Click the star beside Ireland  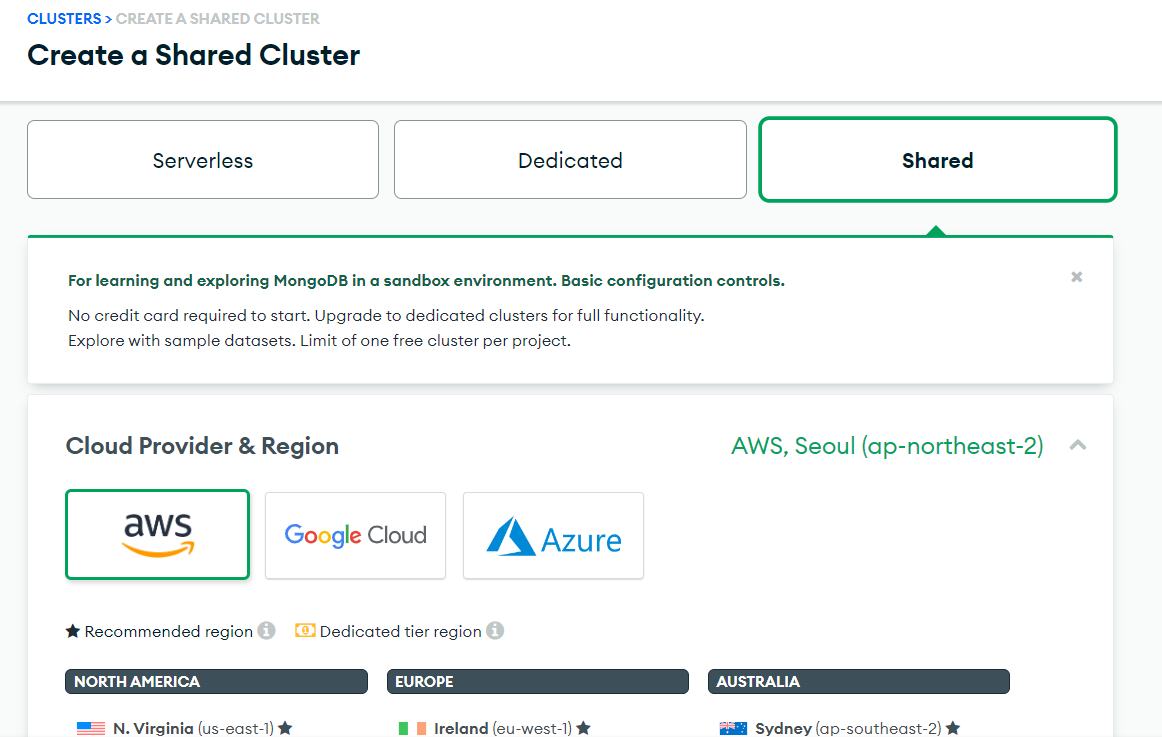(583, 728)
